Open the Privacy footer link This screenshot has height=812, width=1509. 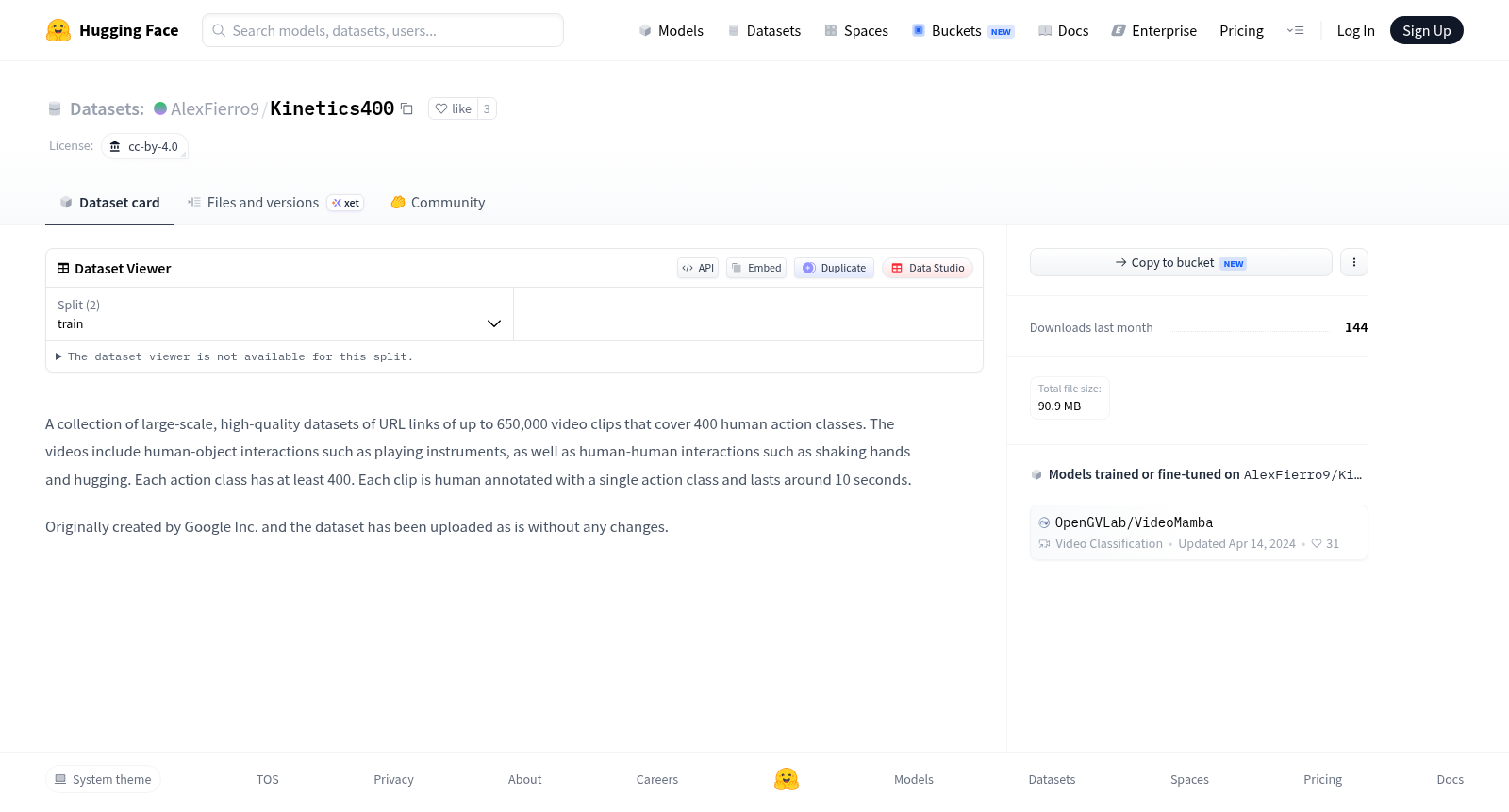coord(393,779)
